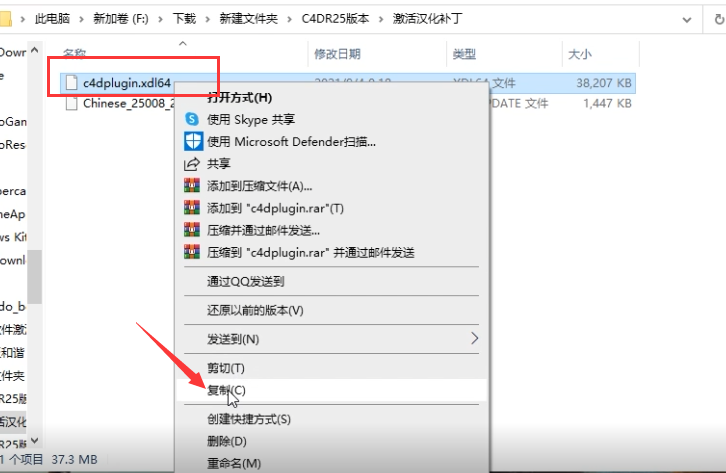Click the share arrow icon

192,164
